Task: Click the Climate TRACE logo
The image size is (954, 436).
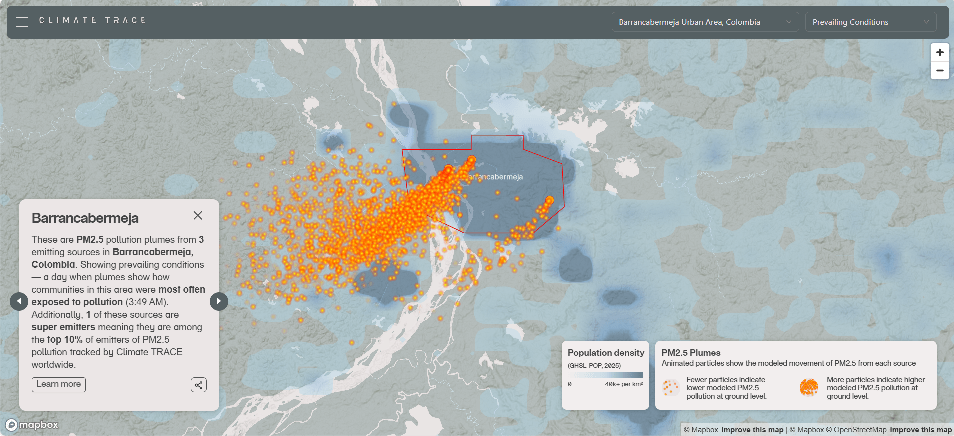Action: 92,21
